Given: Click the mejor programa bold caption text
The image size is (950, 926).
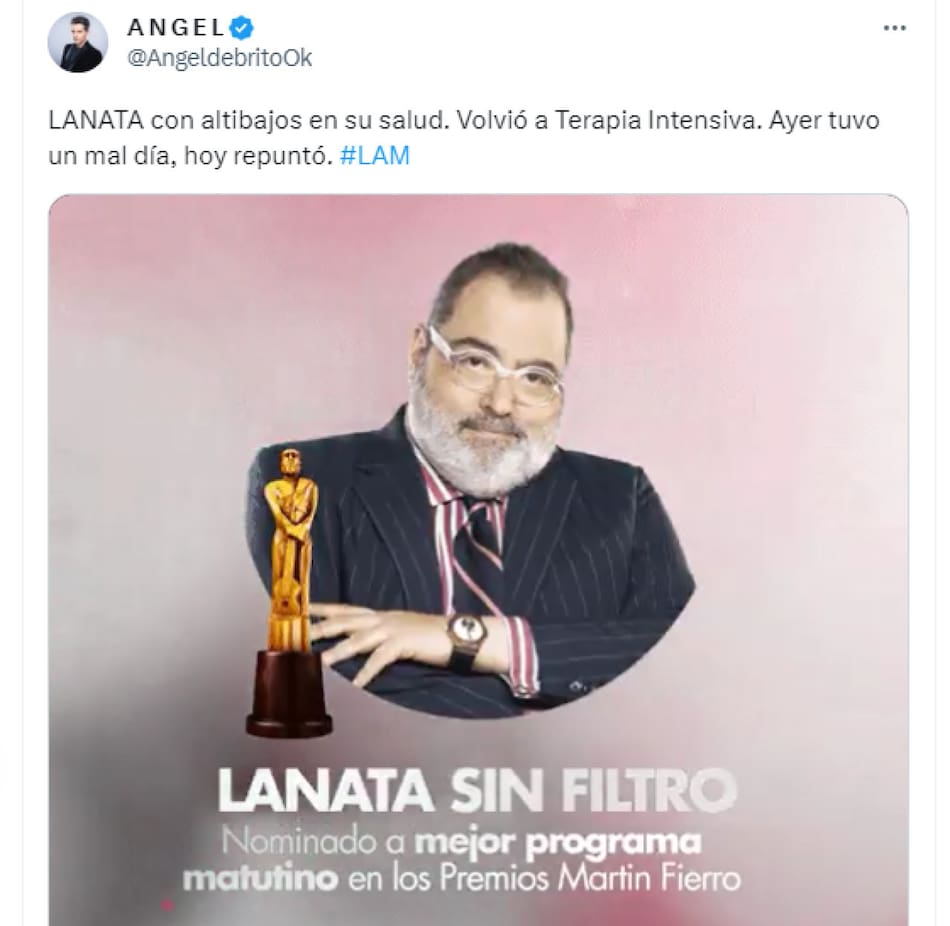Looking at the screenshot, I should click(558, 843).
